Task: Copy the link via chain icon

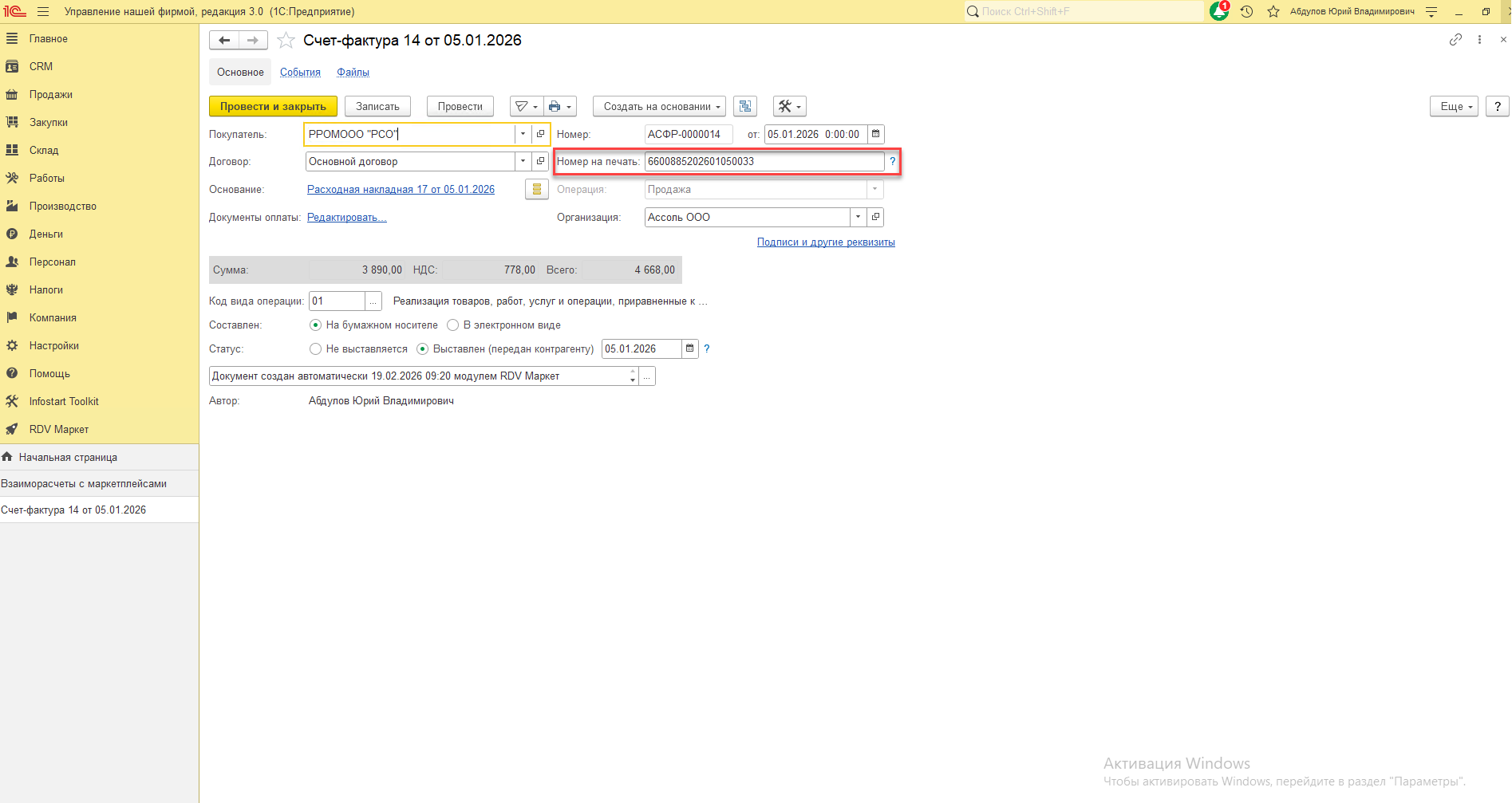Action: [1455, 40]
